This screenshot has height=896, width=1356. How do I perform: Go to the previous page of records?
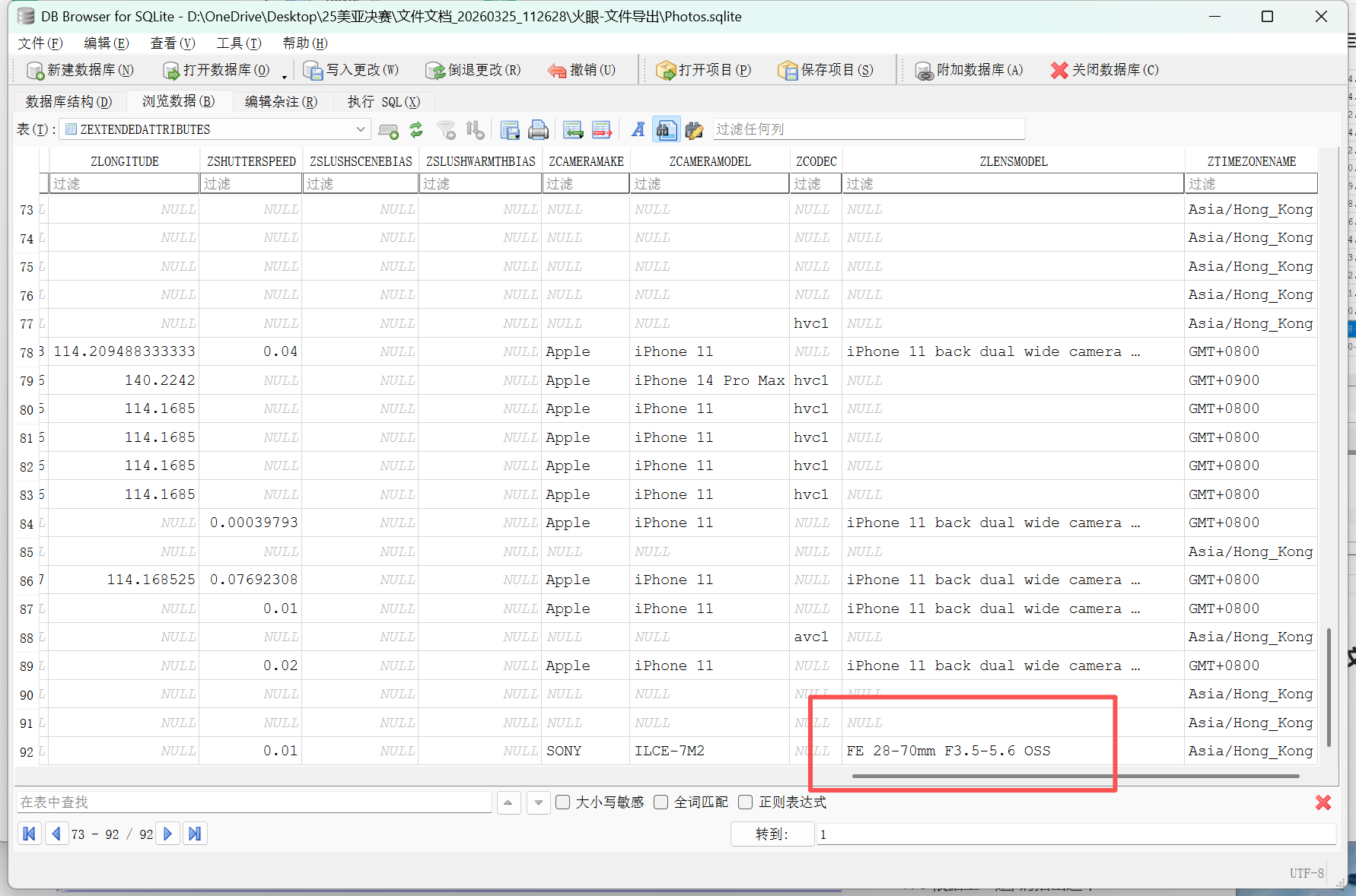pos(56,834)
